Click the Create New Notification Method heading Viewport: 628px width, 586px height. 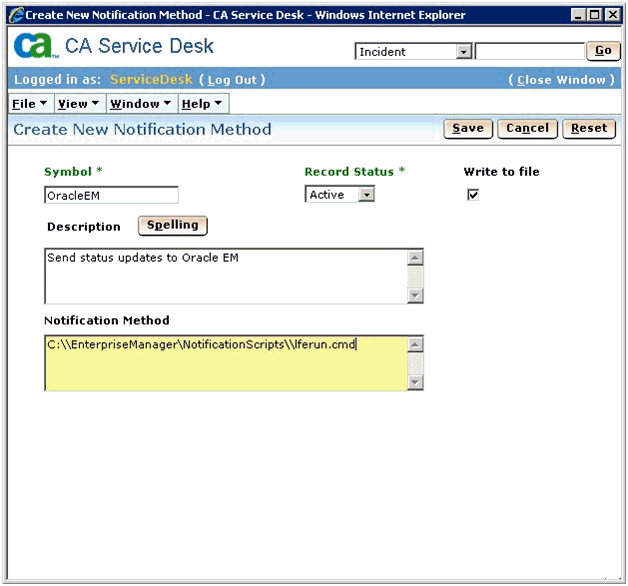pyautogui.click(x=142, y=129)
